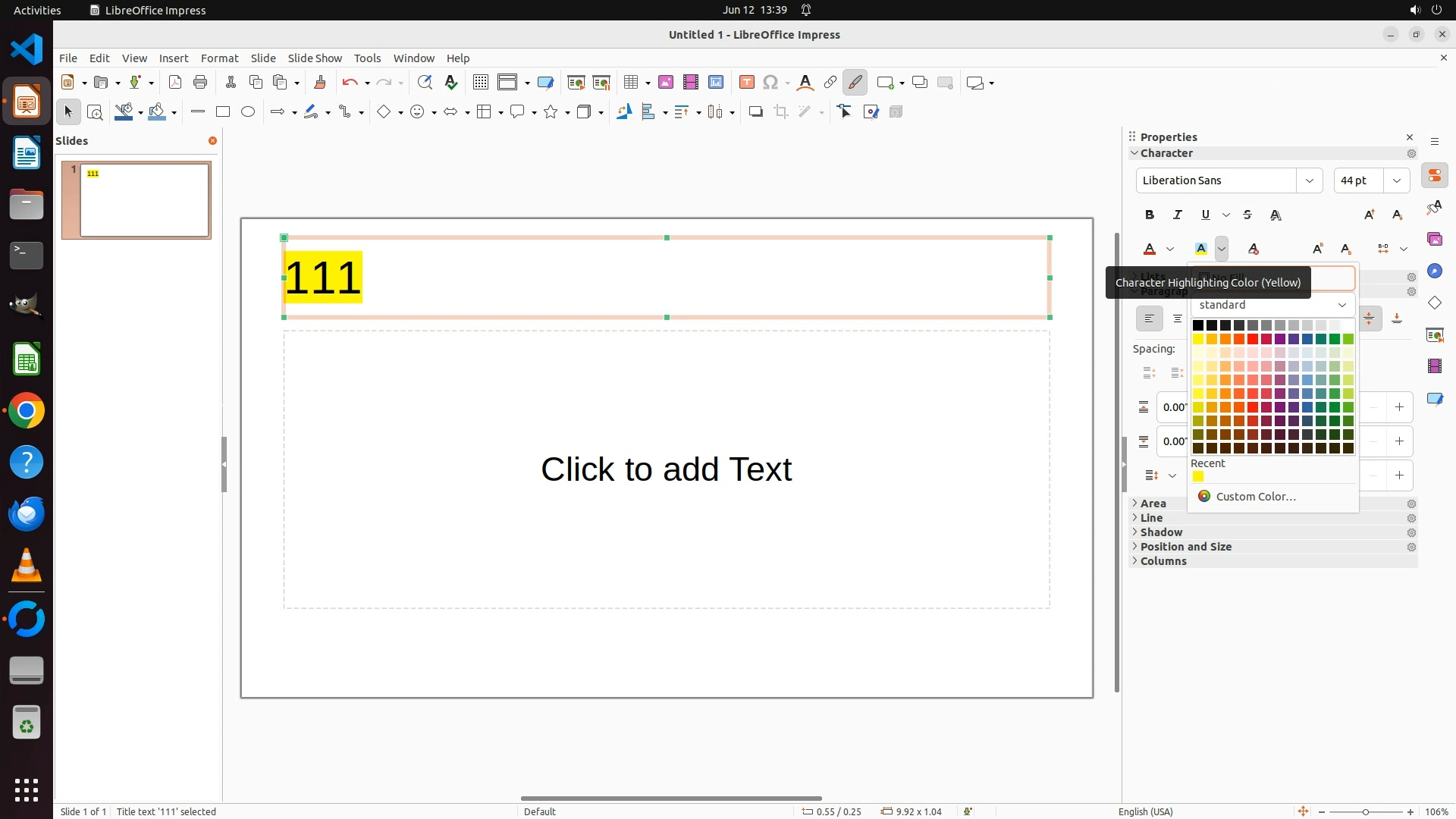The height and width of the screenshot is (819, 1456).
Task: Click the Crop Image tool
Action: coord(781,112)
